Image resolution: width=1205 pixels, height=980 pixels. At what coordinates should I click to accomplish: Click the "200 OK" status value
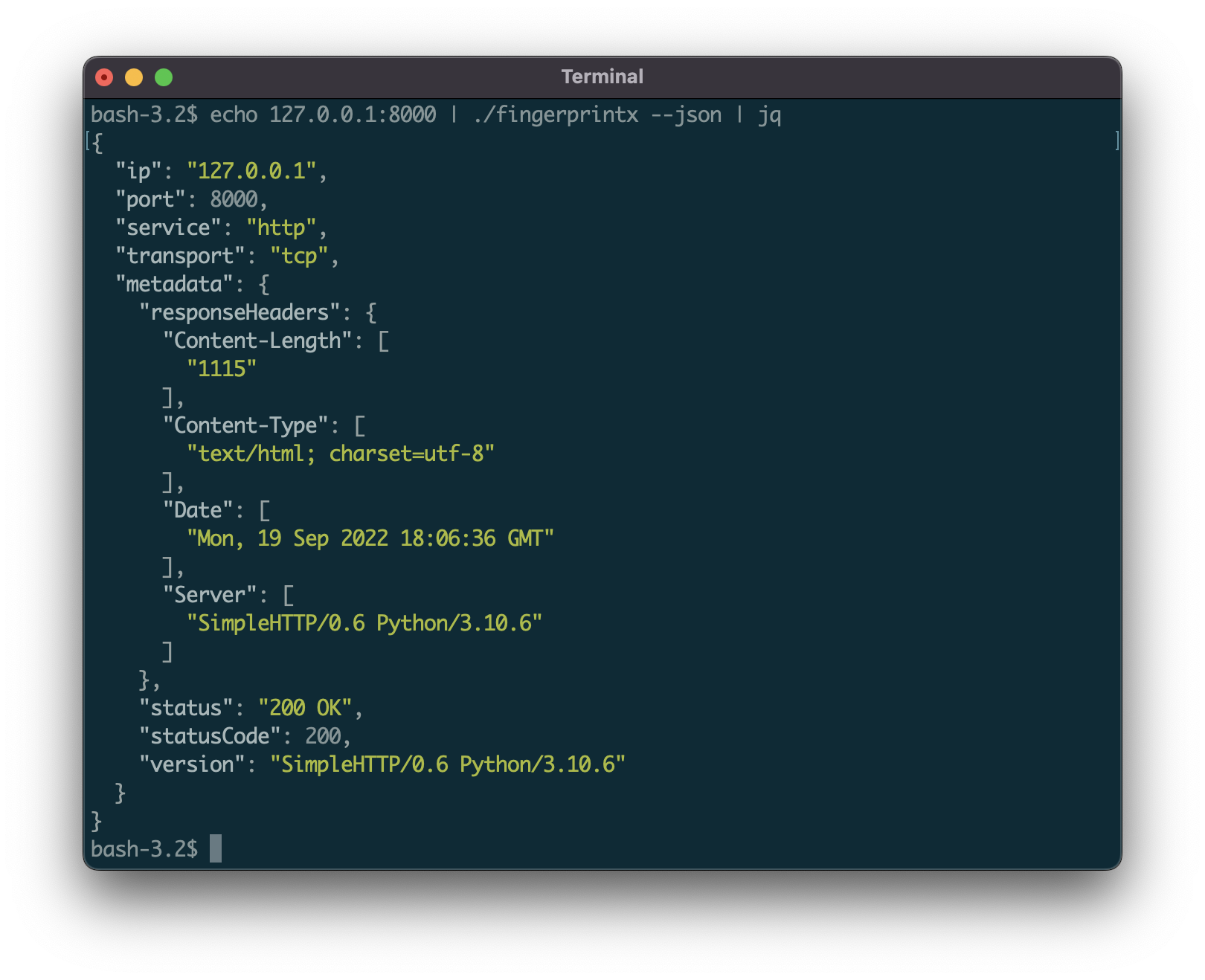(305, 708)
